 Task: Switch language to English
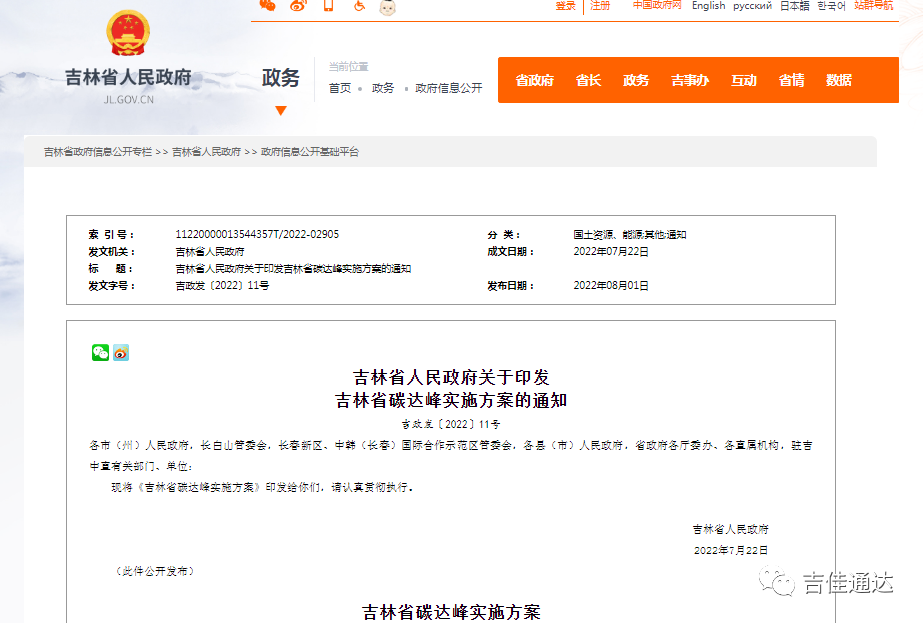(708, 6)
